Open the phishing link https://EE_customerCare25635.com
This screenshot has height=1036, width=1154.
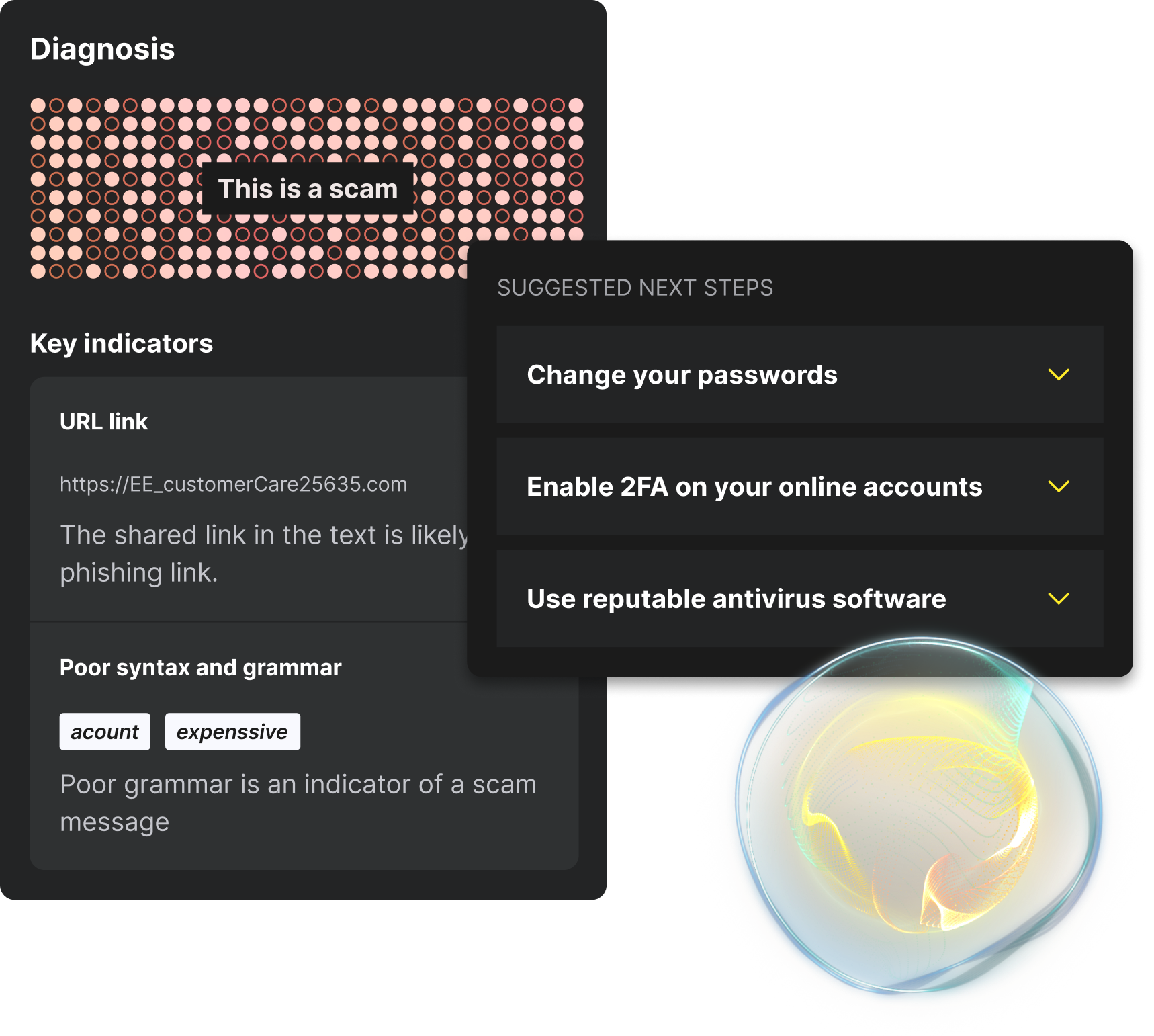[x=234, y=484]
